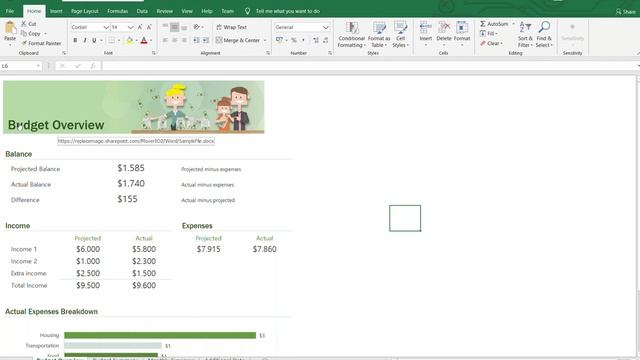The height and width of the screenshot is (360, 640).
Task: Decrease the cell indent
Action: 196,40
